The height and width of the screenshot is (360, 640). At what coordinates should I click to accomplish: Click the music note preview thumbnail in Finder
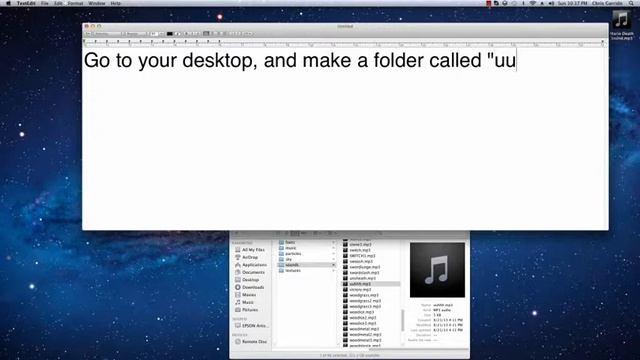point(437,270)
